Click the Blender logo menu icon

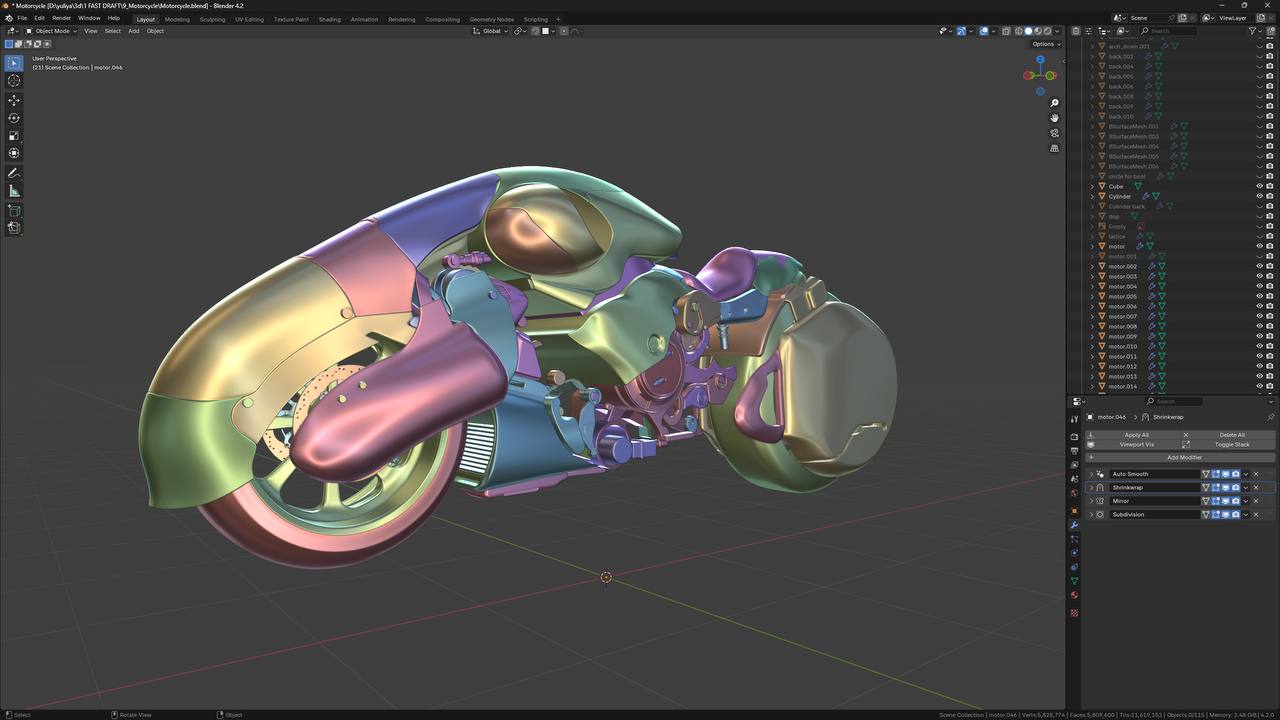(x=8, y=18)
